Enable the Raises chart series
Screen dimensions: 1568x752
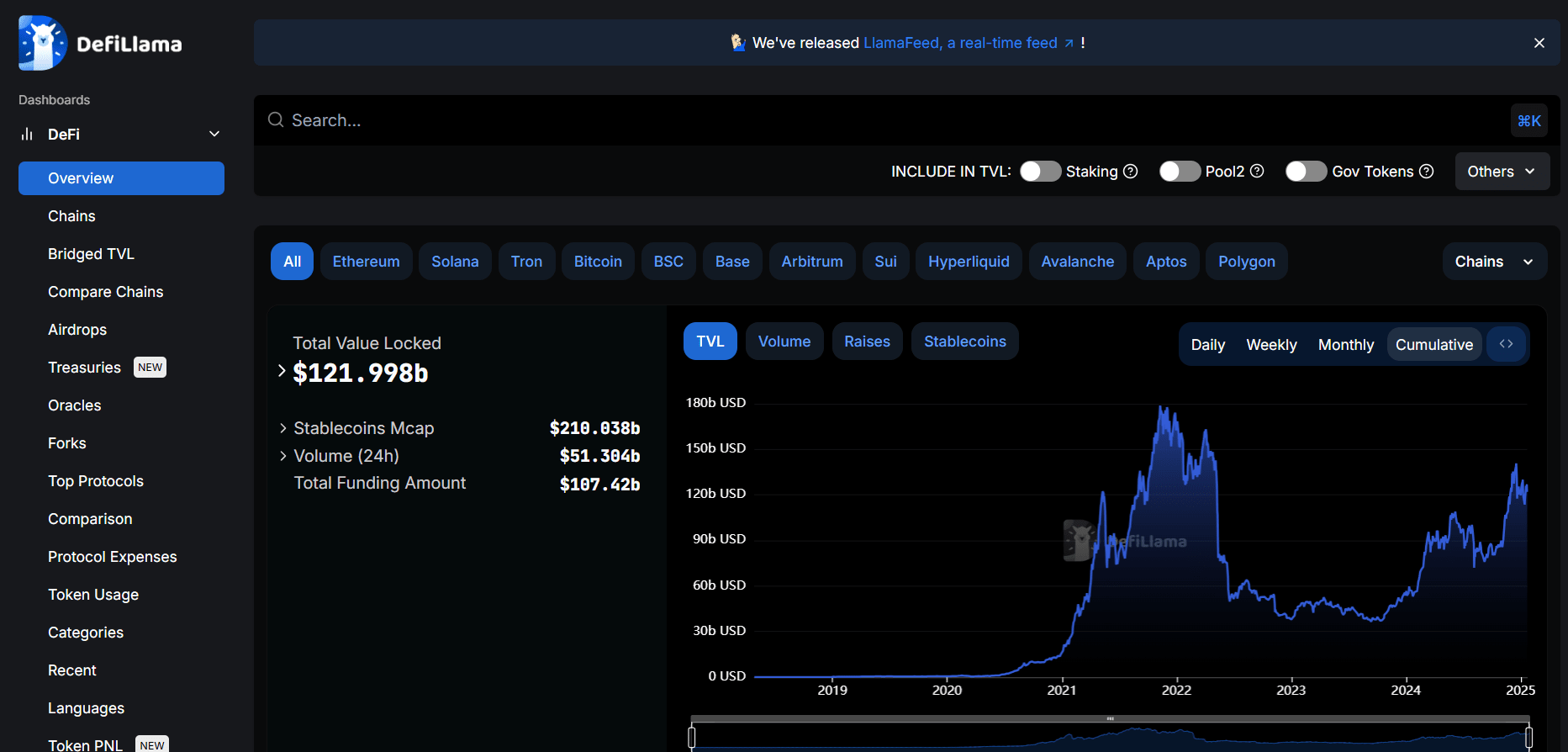pyautogui.click(x=868, y=342)
